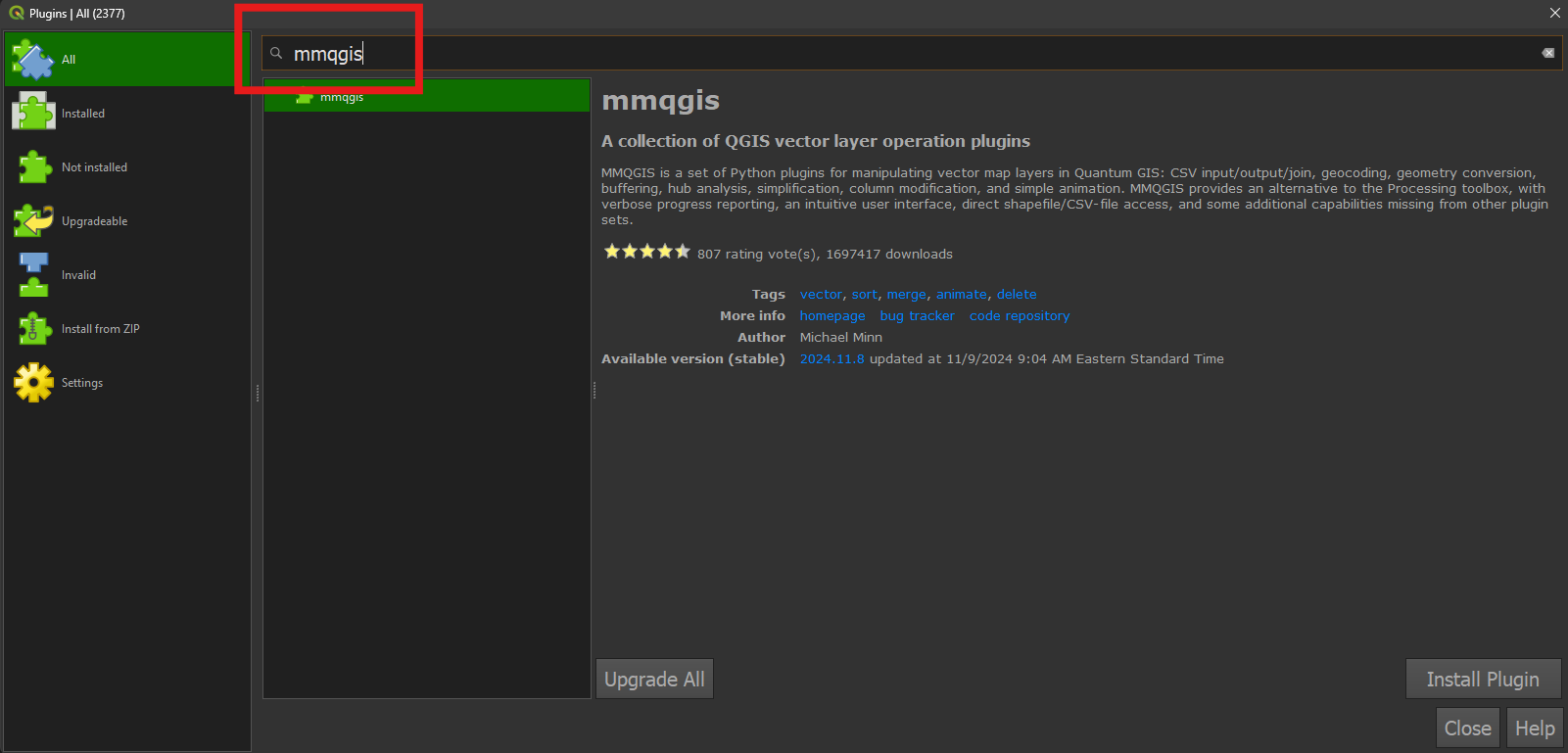Click the author name Michael Minn
Screen dimensions: 1568x753
[x=841, y=337]
